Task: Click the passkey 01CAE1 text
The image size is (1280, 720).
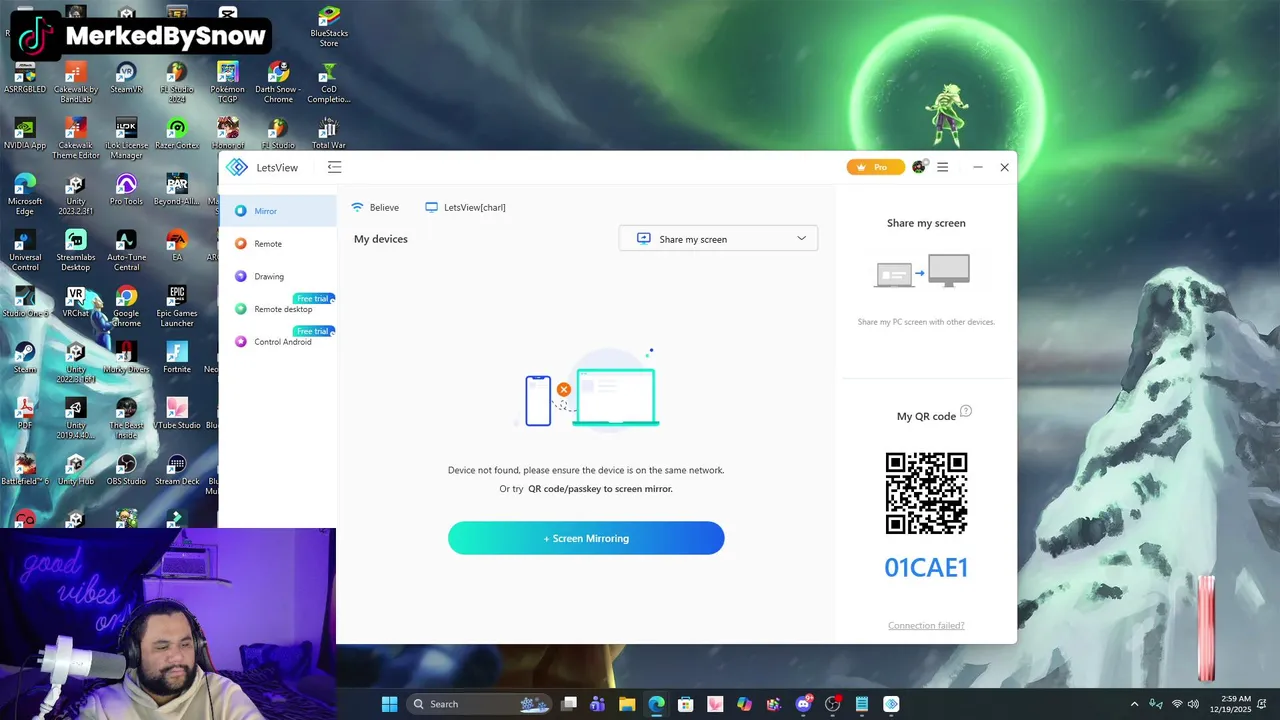Action: tap(926, 568)
